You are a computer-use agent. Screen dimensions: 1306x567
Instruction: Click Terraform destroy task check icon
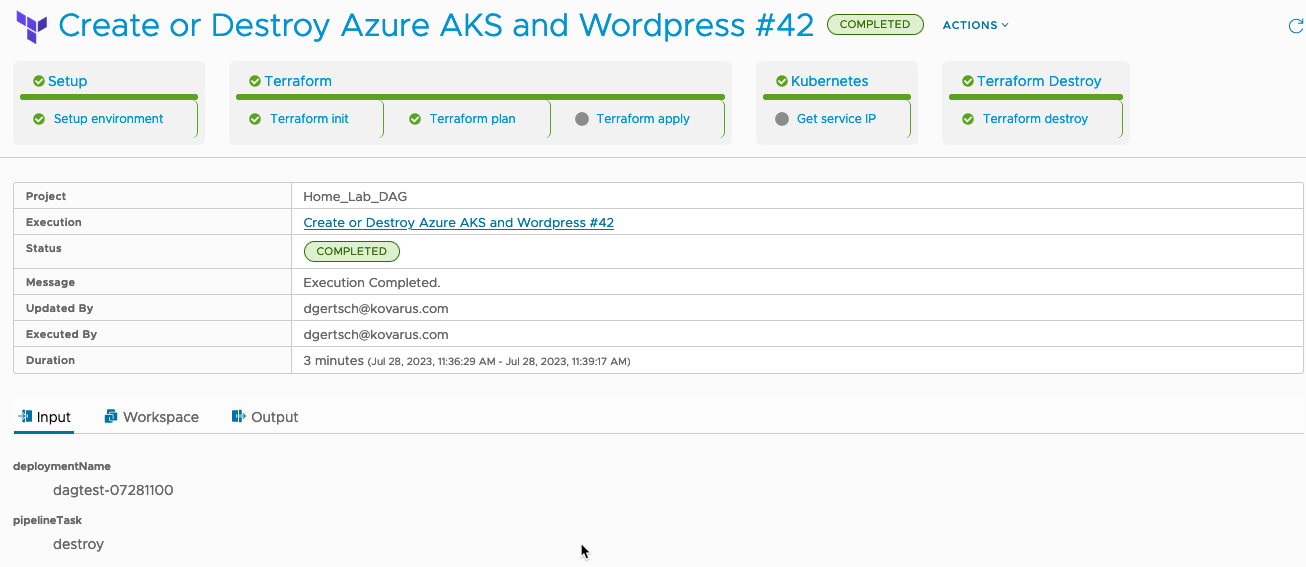968,119
